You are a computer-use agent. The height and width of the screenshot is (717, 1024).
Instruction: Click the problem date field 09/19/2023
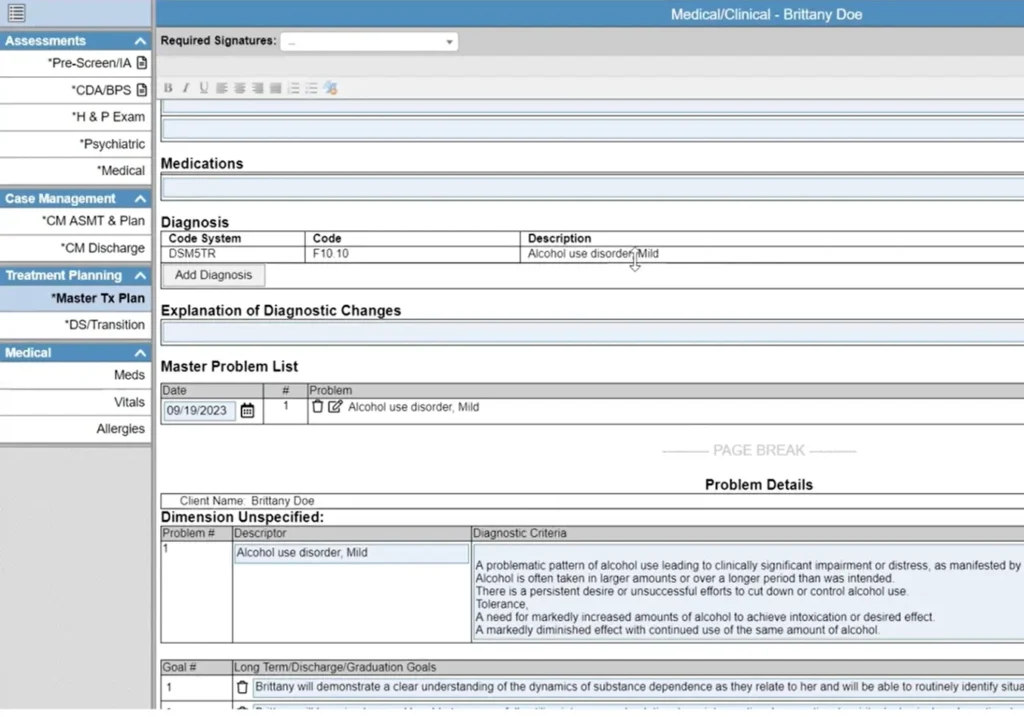(x=199, y=411)
